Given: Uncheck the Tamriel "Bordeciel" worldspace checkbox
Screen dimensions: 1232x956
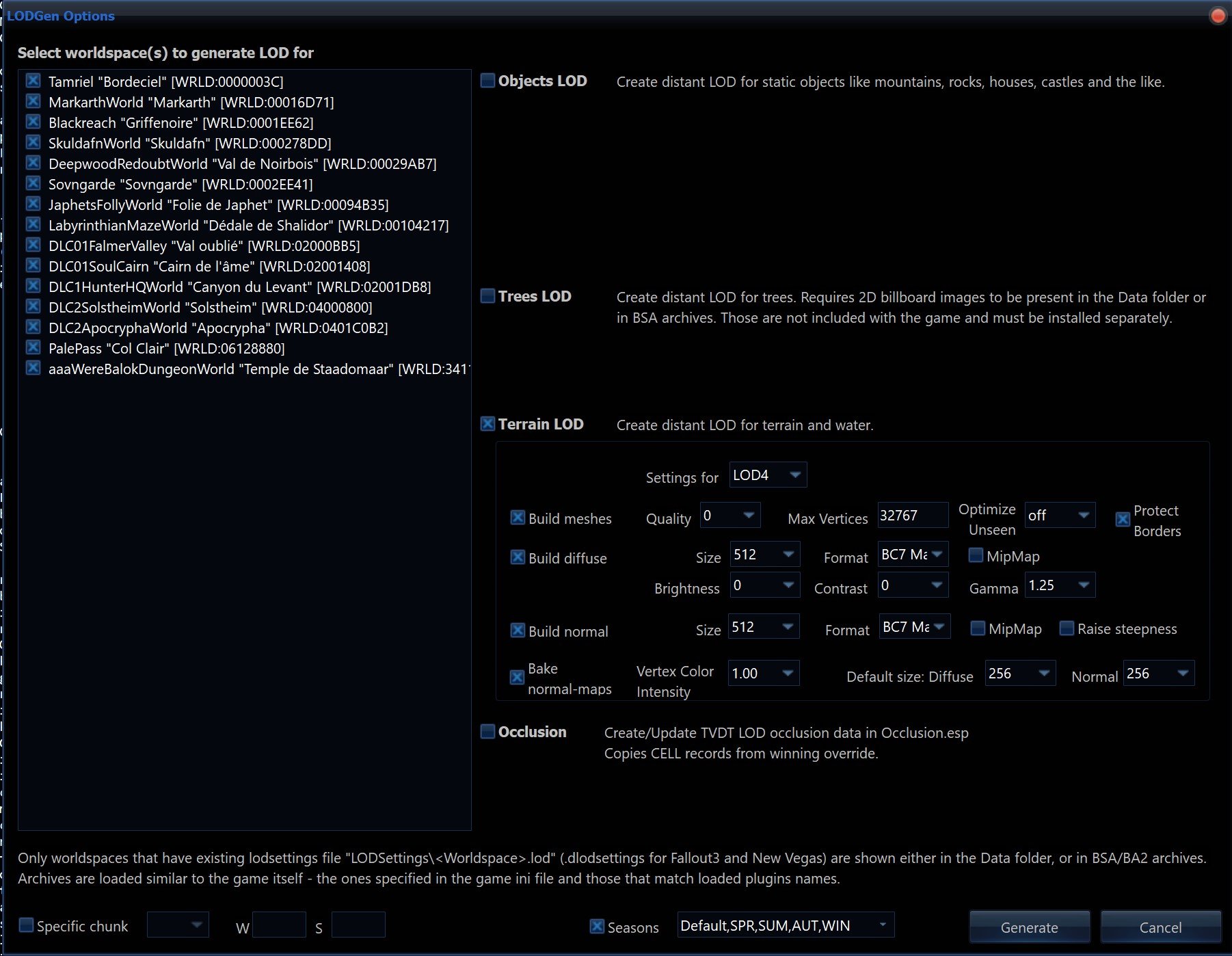Looking at the screenshot, I should point(33,81).
